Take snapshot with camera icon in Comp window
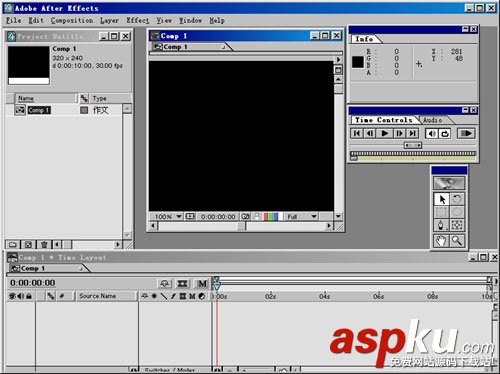 pyautogui.click(x=246, y=217)
